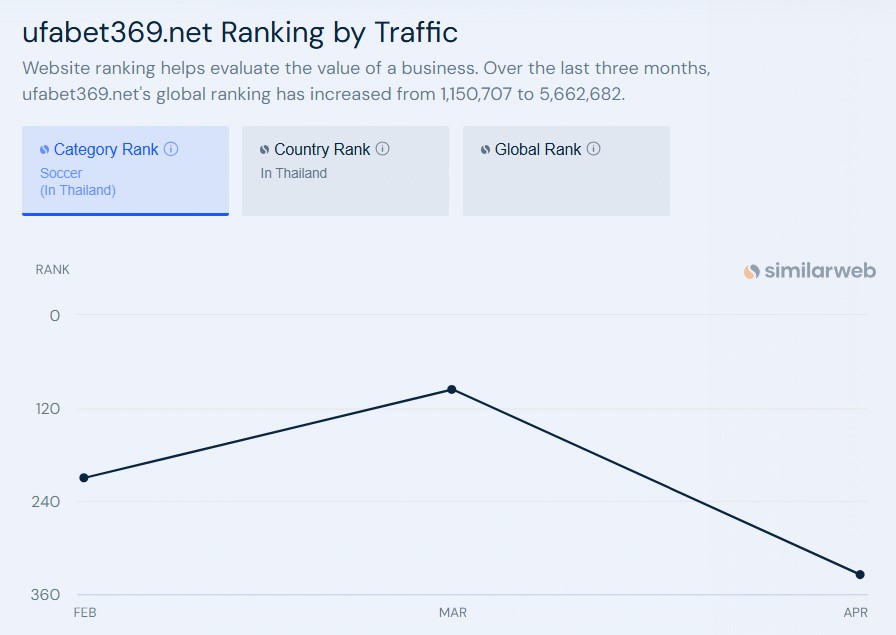Click Similarweb logo beside Global Rank label
Screen dimensions: 896x635
click(x=485, y=150)
